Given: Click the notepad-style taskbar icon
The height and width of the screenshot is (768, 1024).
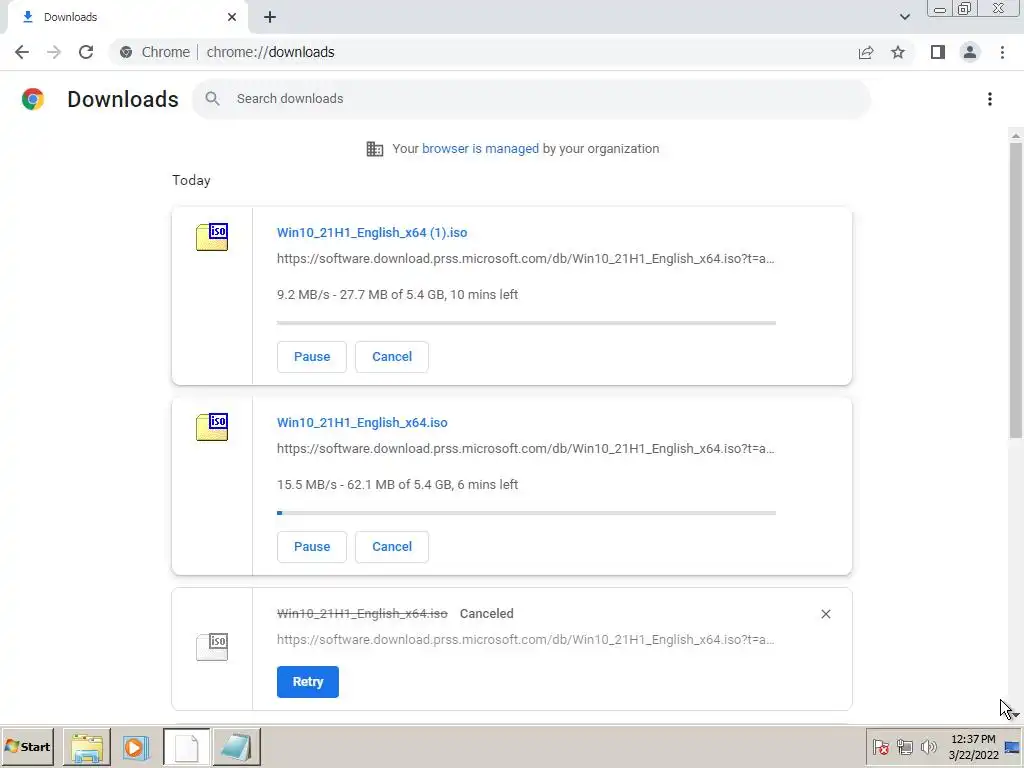Looking at the screenshot, I should (x=236, y=747).
